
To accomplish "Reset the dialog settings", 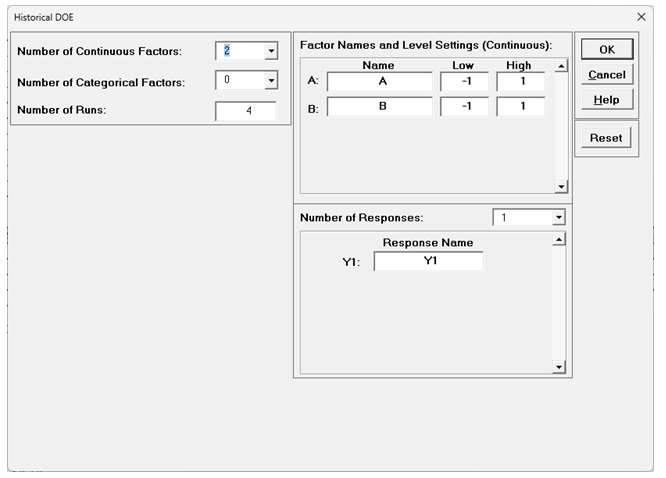I will [606, 138].
